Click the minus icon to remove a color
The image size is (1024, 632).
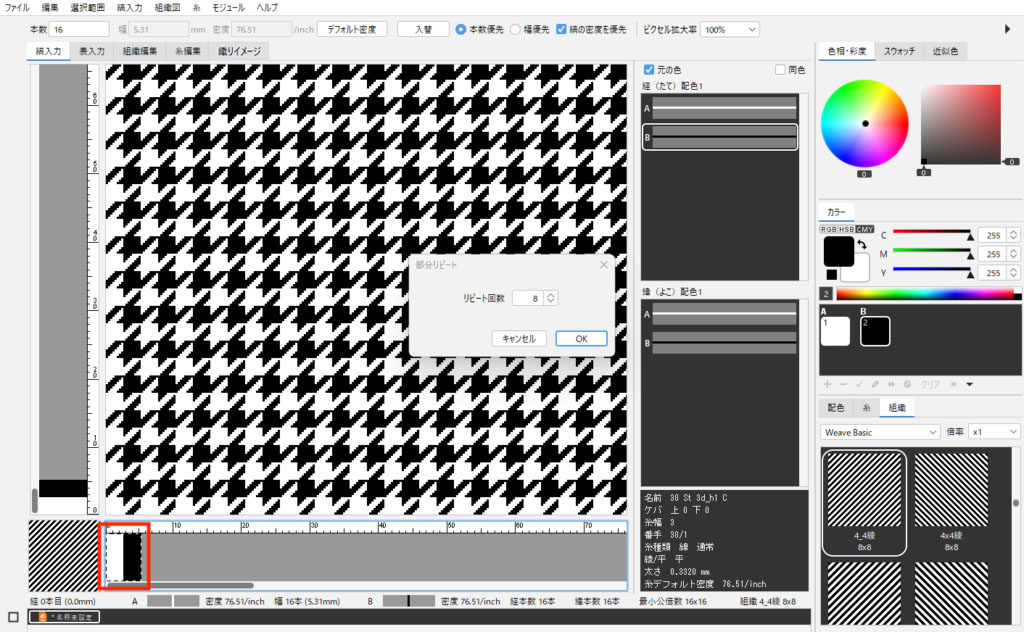point(843,384)
